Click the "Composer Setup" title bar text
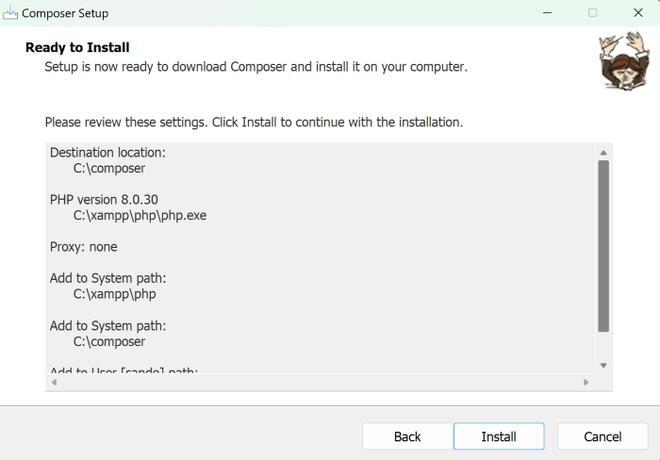 point(65,14)
